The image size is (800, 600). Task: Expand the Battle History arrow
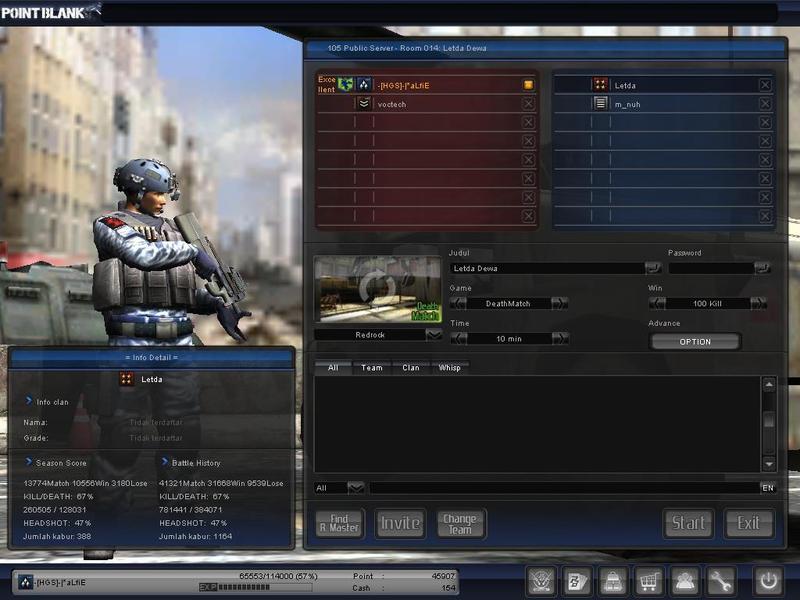coord(165,462)
